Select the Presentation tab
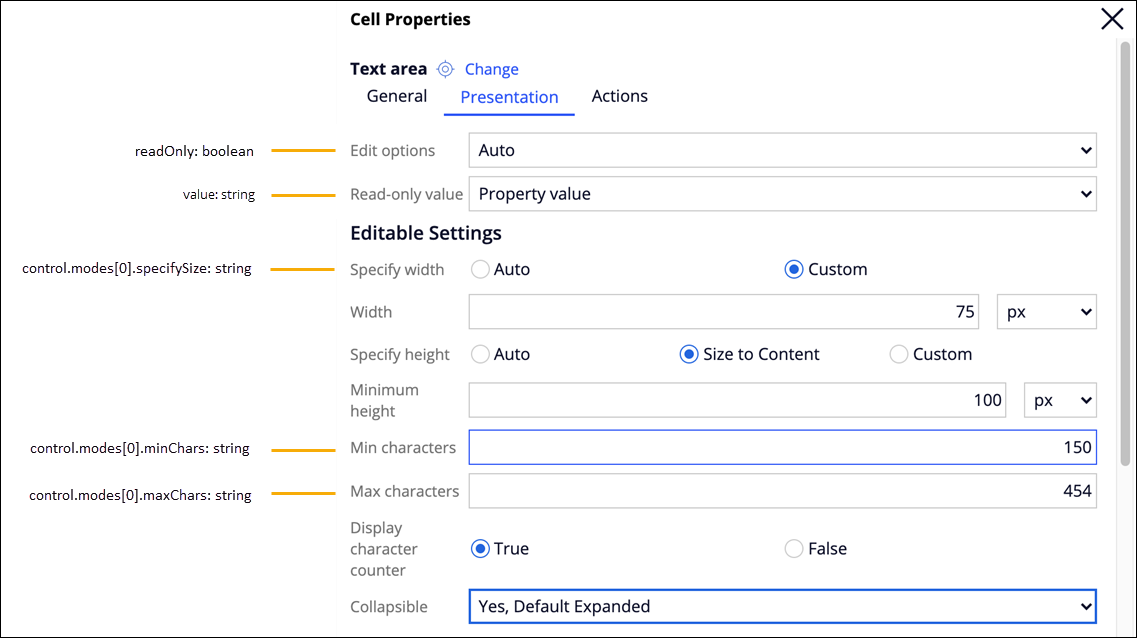Viewport: 1137px width, 638px height. pos(509,97)
